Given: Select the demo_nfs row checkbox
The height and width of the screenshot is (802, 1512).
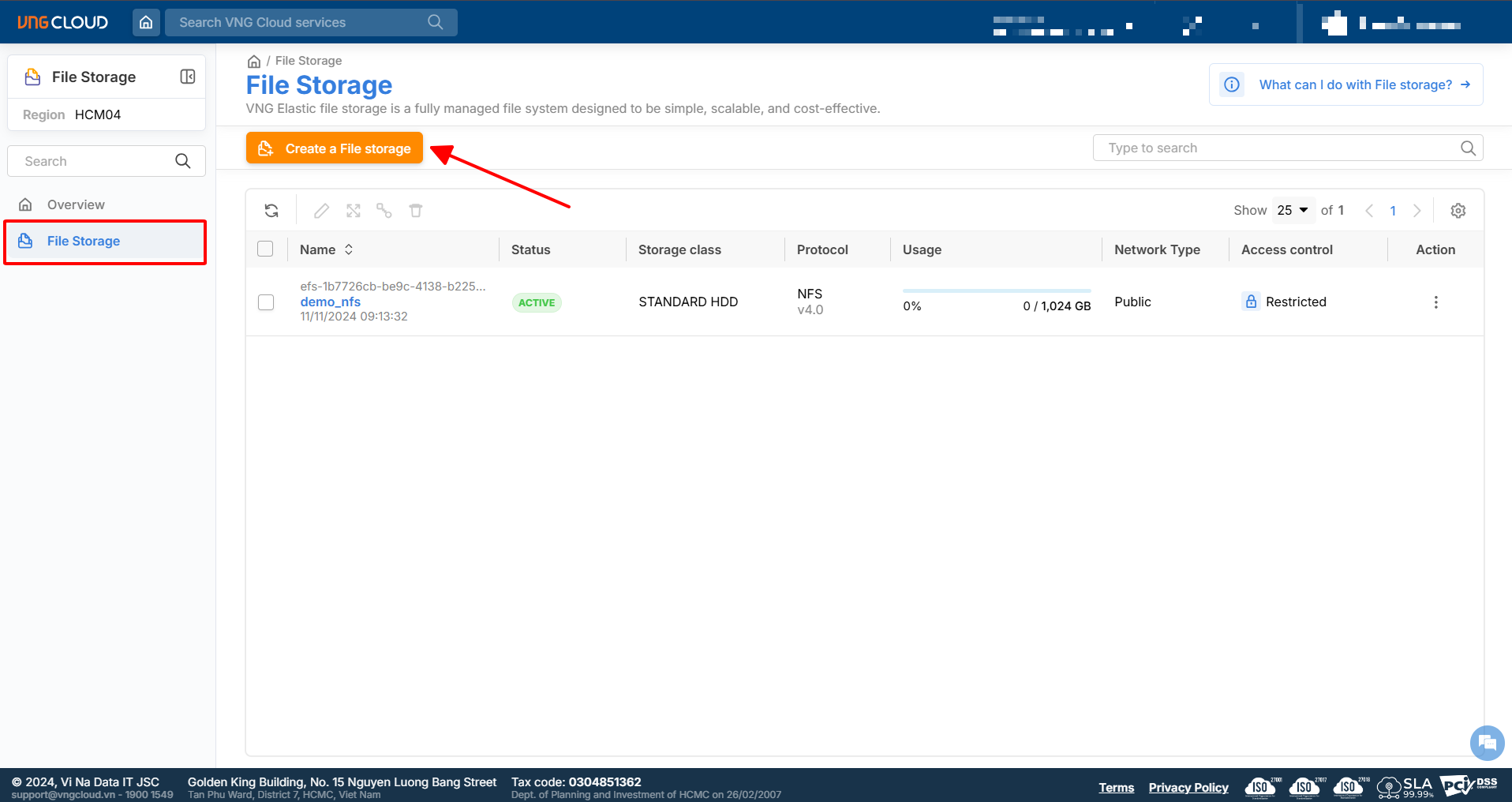Looking at the screenshot, I should pos(266,302).
